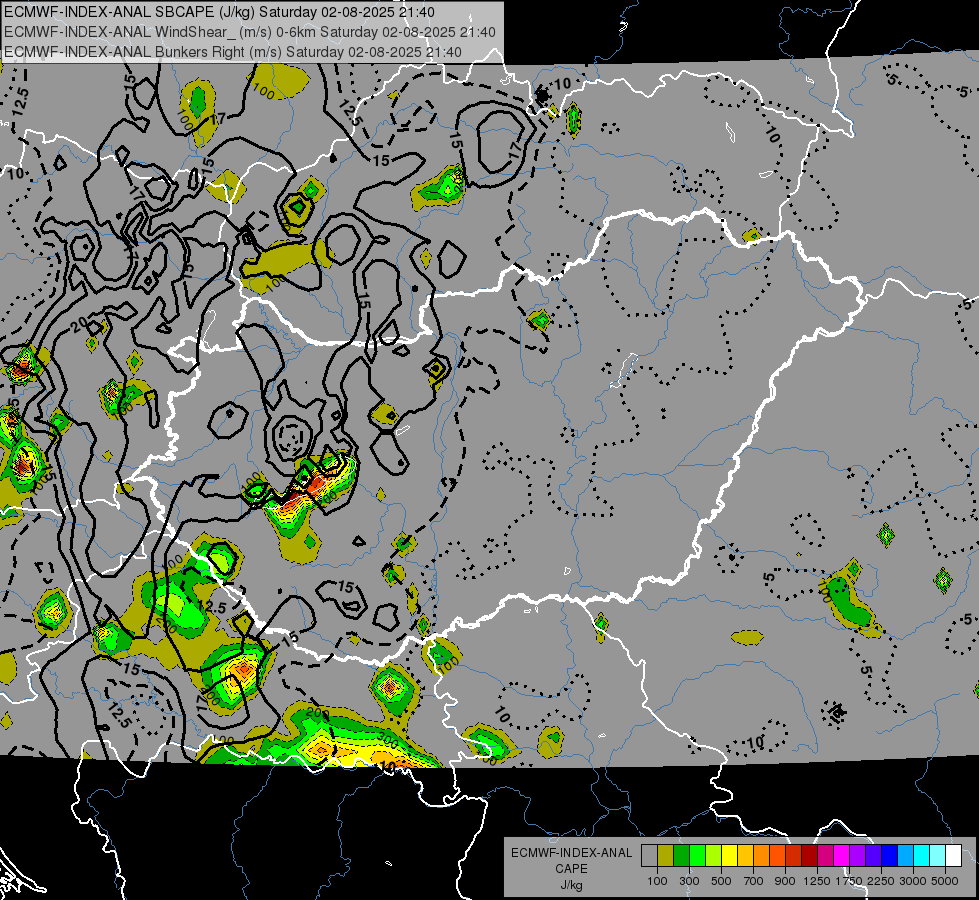
Task: Click the Bunkers Right (m/s) title line
Action: click(x=233, y=52)
